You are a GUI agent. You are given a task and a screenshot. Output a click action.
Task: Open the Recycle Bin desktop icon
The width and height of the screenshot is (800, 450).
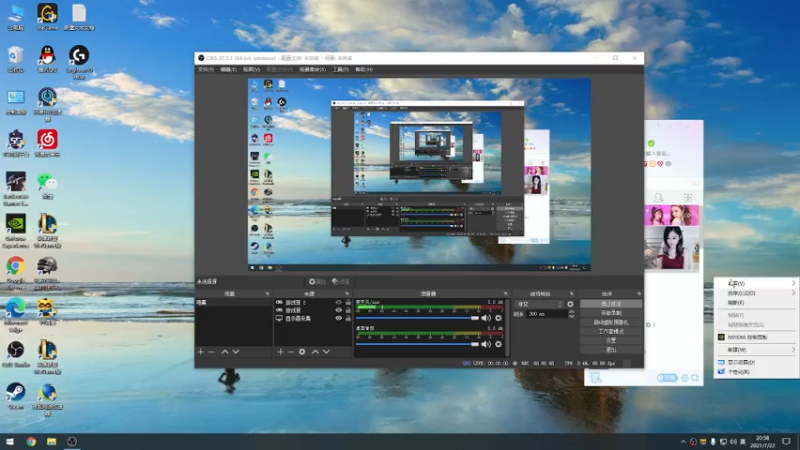pos(16,58)
